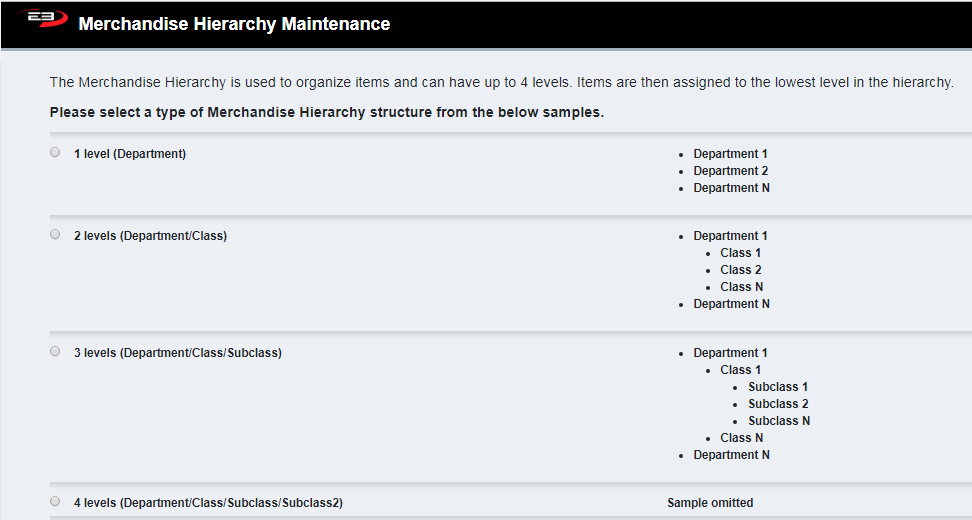Enable the 4 levels hierarchy radio option
972x520 pixels.
[x=55, y=502]
